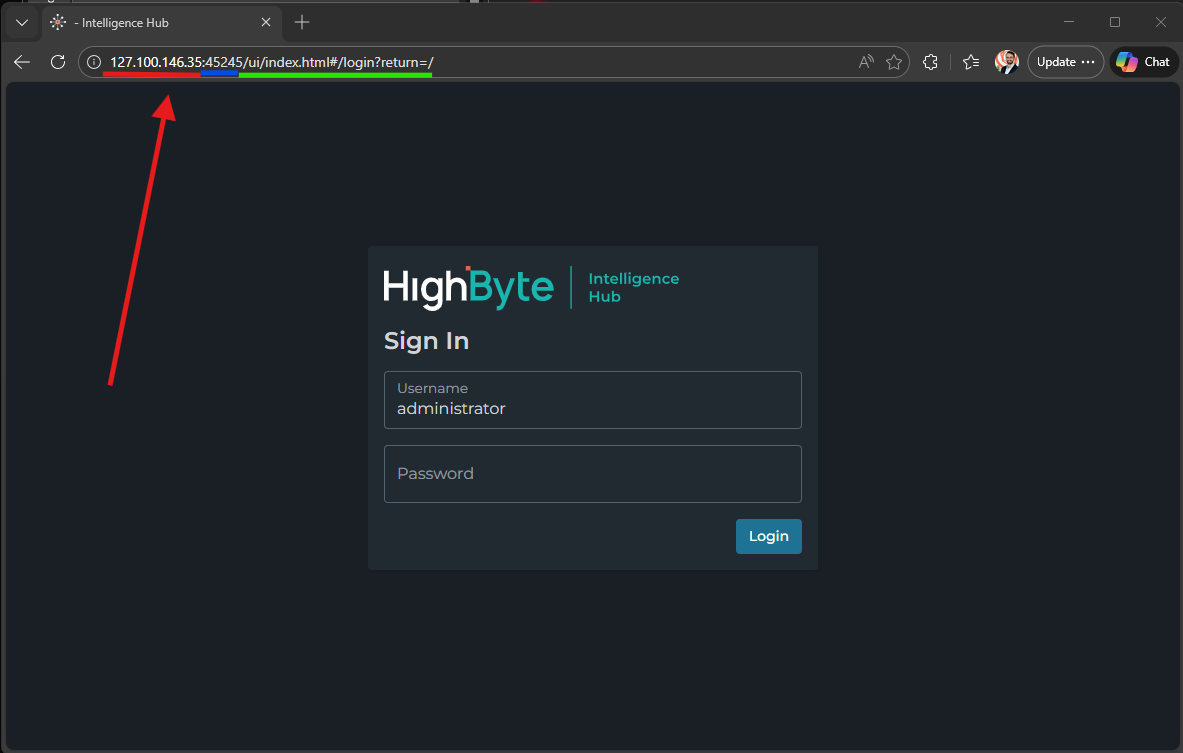Refresh the current page
1183x753 pixels.
[x=58, y=62]
